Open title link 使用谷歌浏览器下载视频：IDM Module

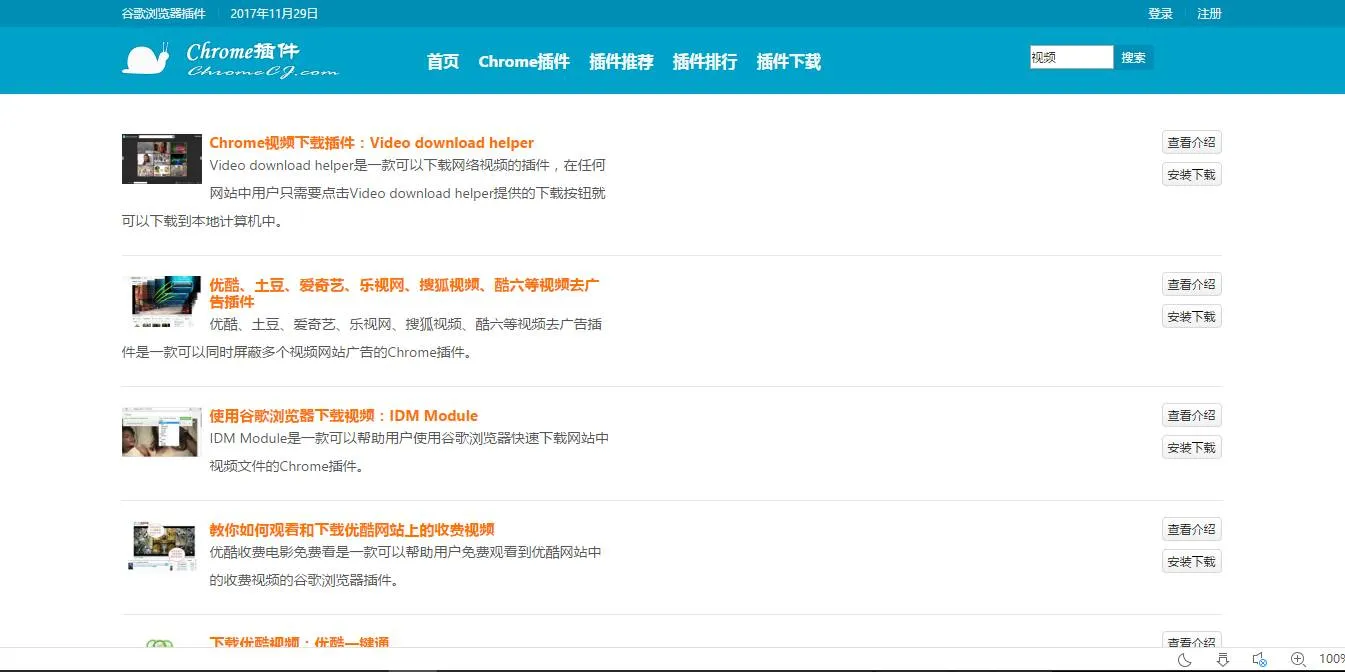point(344,416)
